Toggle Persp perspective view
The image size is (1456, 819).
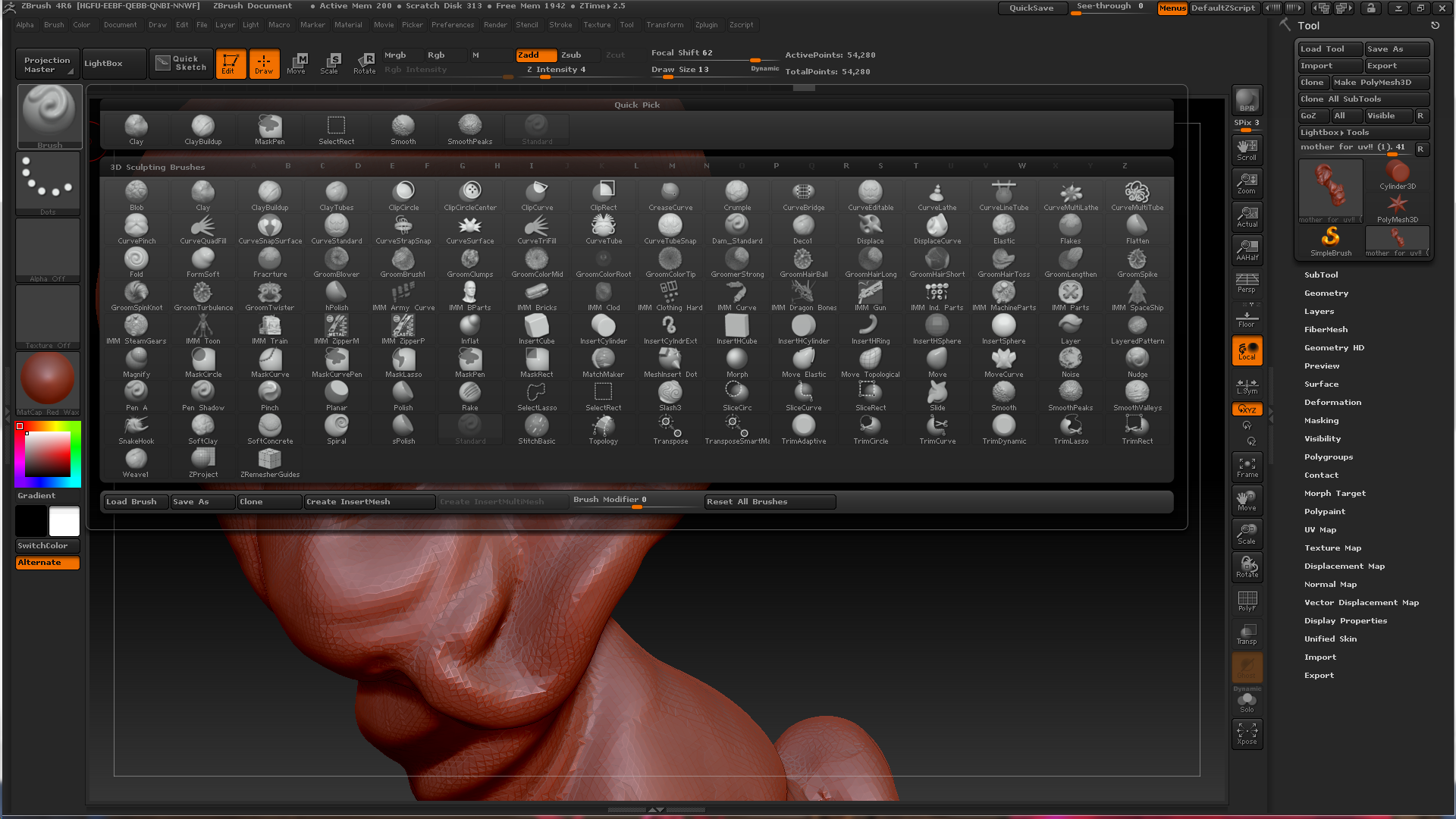[x=1247, y=283]
